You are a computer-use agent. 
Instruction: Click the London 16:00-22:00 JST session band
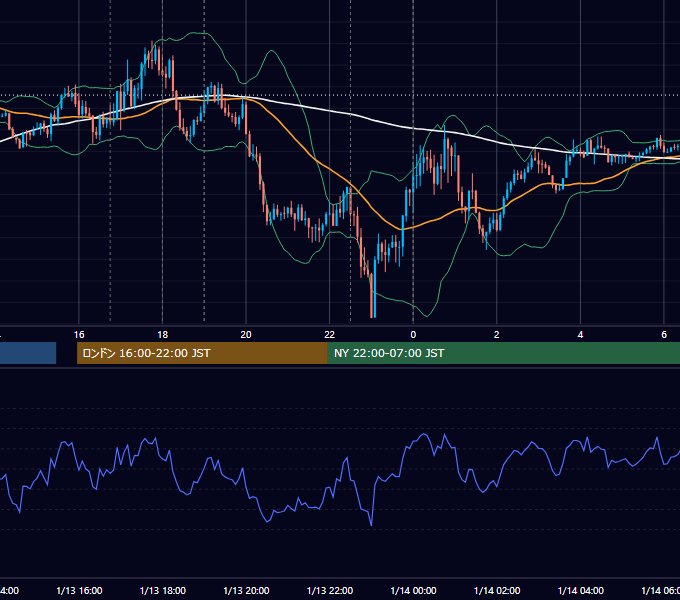coord(202,353)
